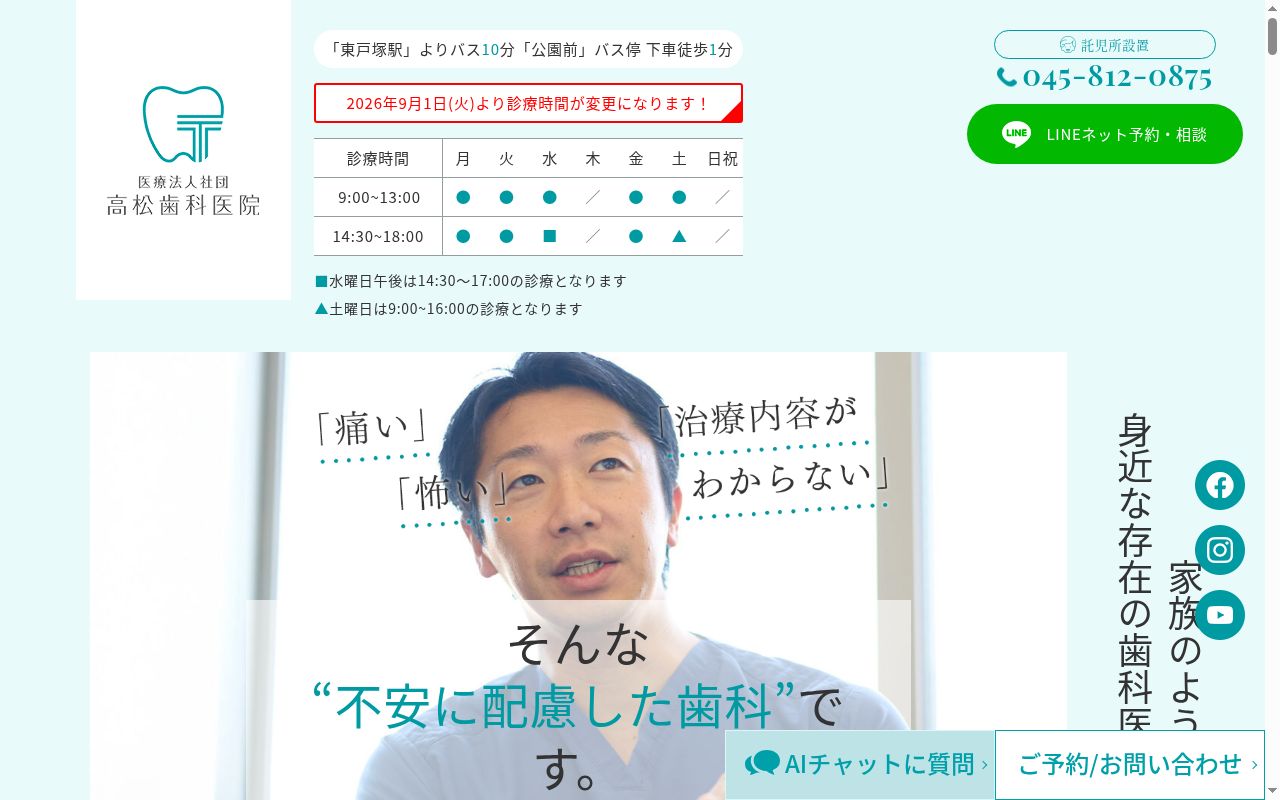
Task: Click the 14:30~18:00 time row label
Action: click(x=378, y=236)
